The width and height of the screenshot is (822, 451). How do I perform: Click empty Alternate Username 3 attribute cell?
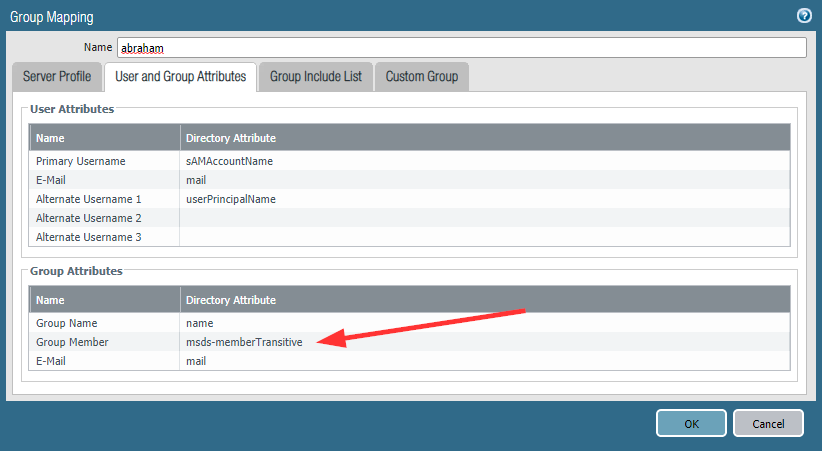tap(484, 237)
